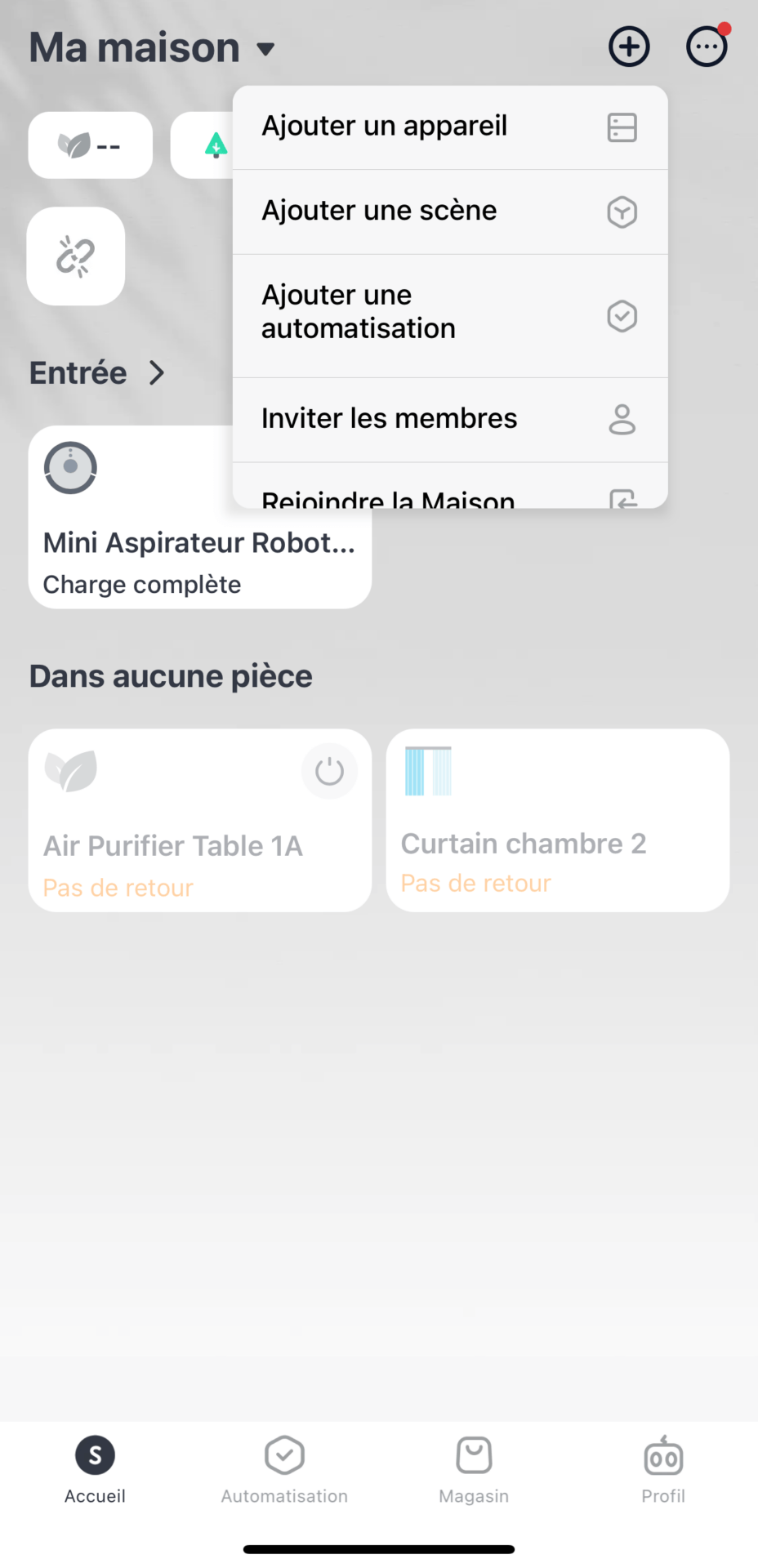The width and height of the screenshot is (758, 1568).
Task: Expand the Entrée room chevron
Action: [157, 373]
